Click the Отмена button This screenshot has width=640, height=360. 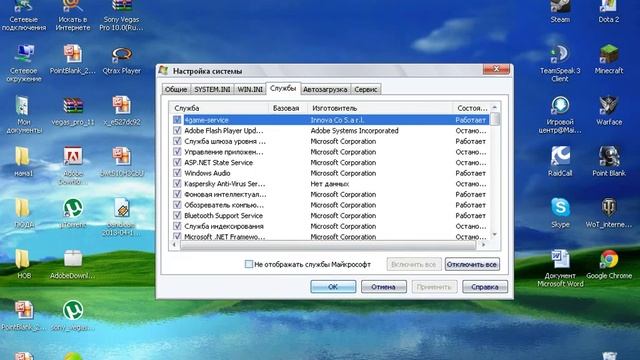coord(383,287)
